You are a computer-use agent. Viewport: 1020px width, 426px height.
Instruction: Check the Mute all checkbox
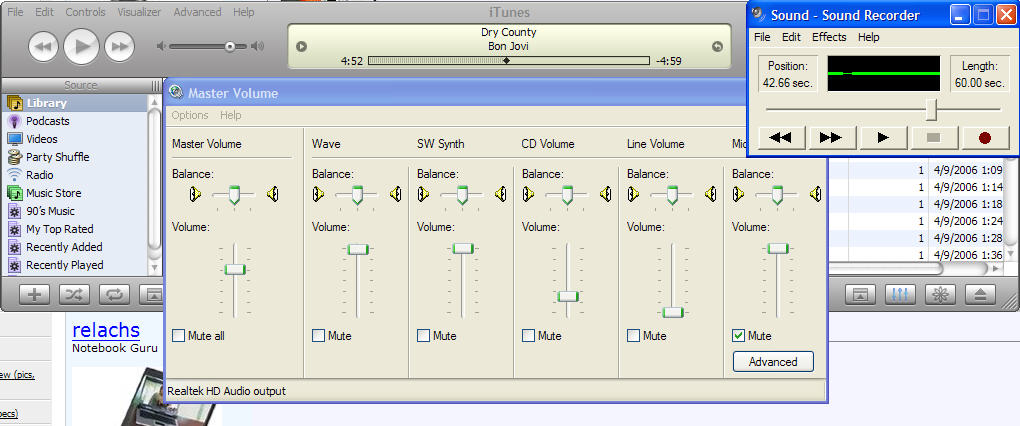point(179,336)
